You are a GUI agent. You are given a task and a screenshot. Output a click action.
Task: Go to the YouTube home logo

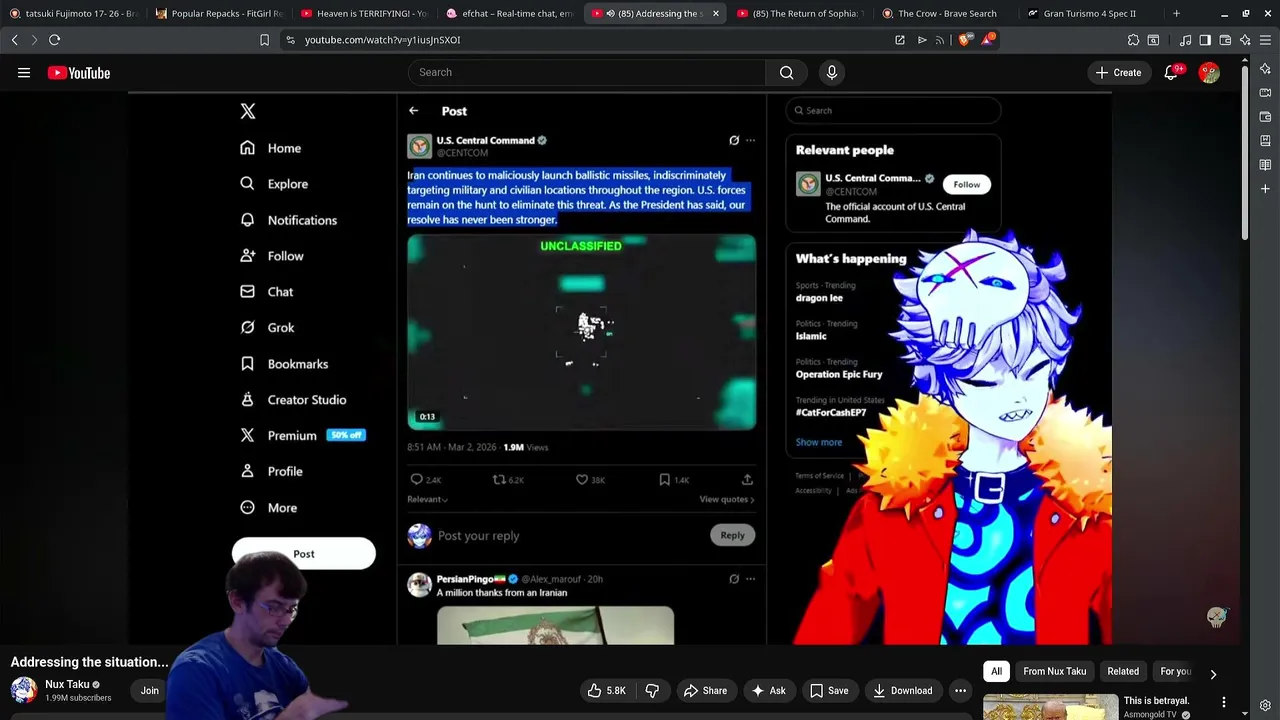point(79,72)
